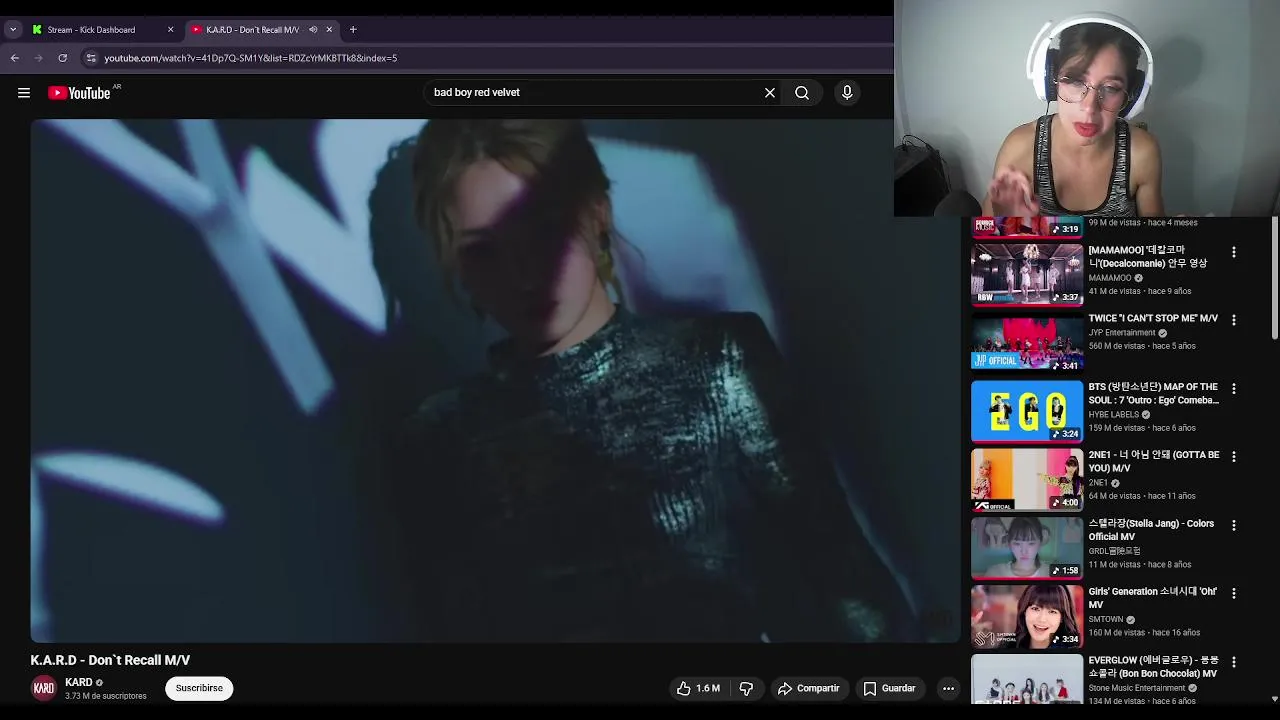The height and width of the screenshot is (720, 1280).
Task: Click the browser back arrow
Action: (15, 58)
